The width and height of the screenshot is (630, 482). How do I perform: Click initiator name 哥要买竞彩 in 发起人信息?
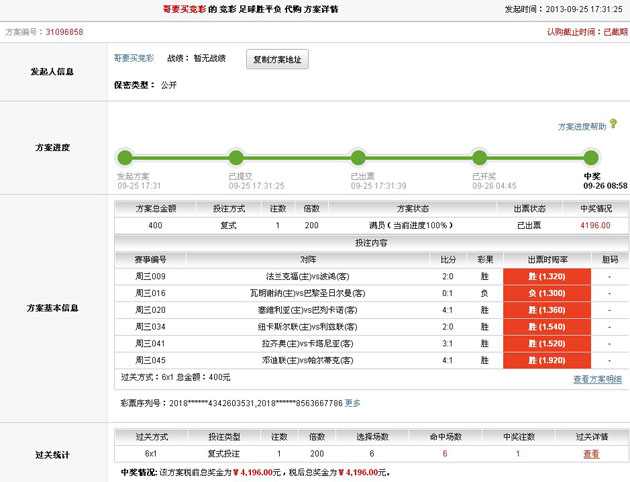pos(134,59)
